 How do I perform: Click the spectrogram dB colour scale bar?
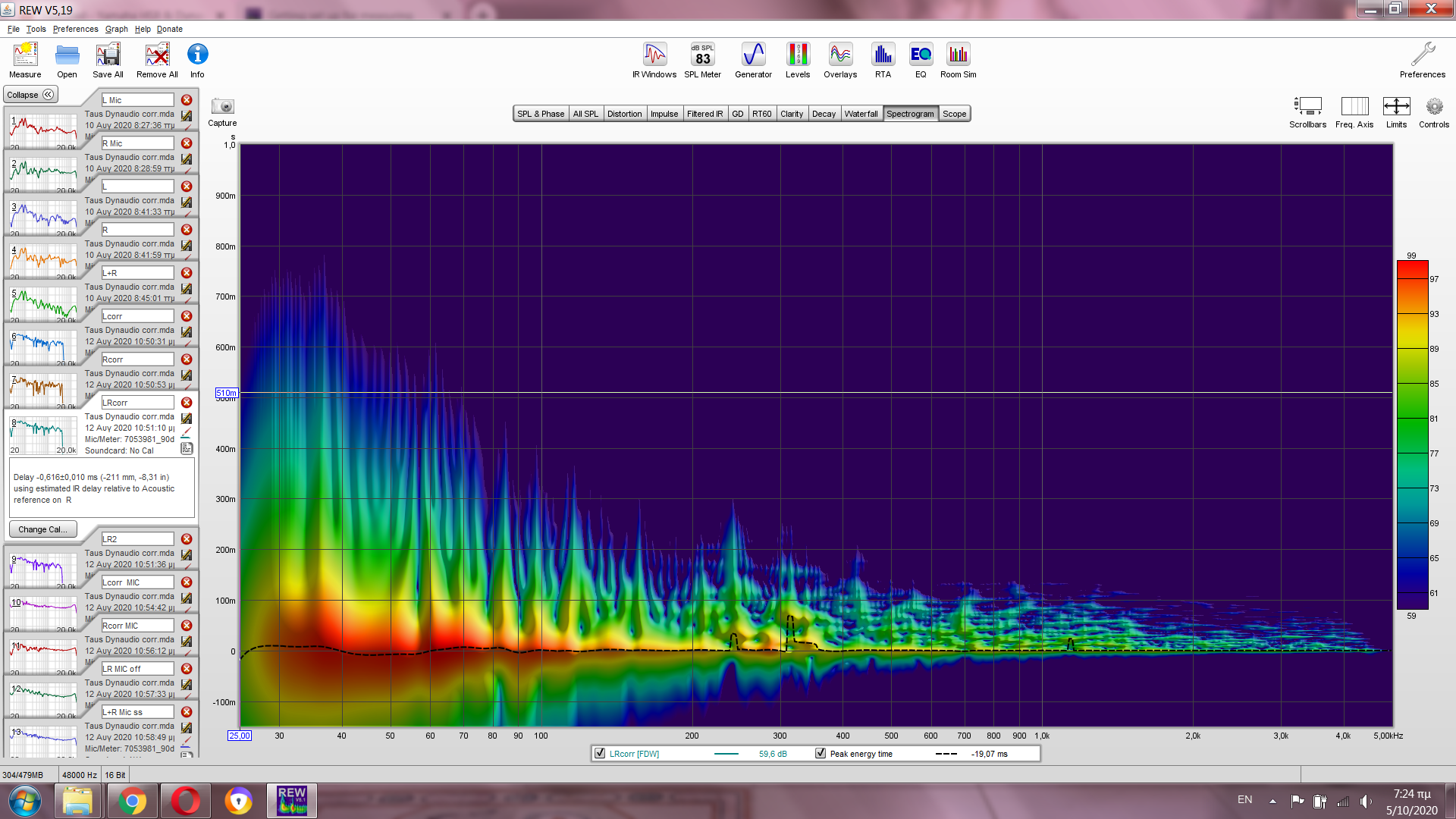[x=1413, y=435]
